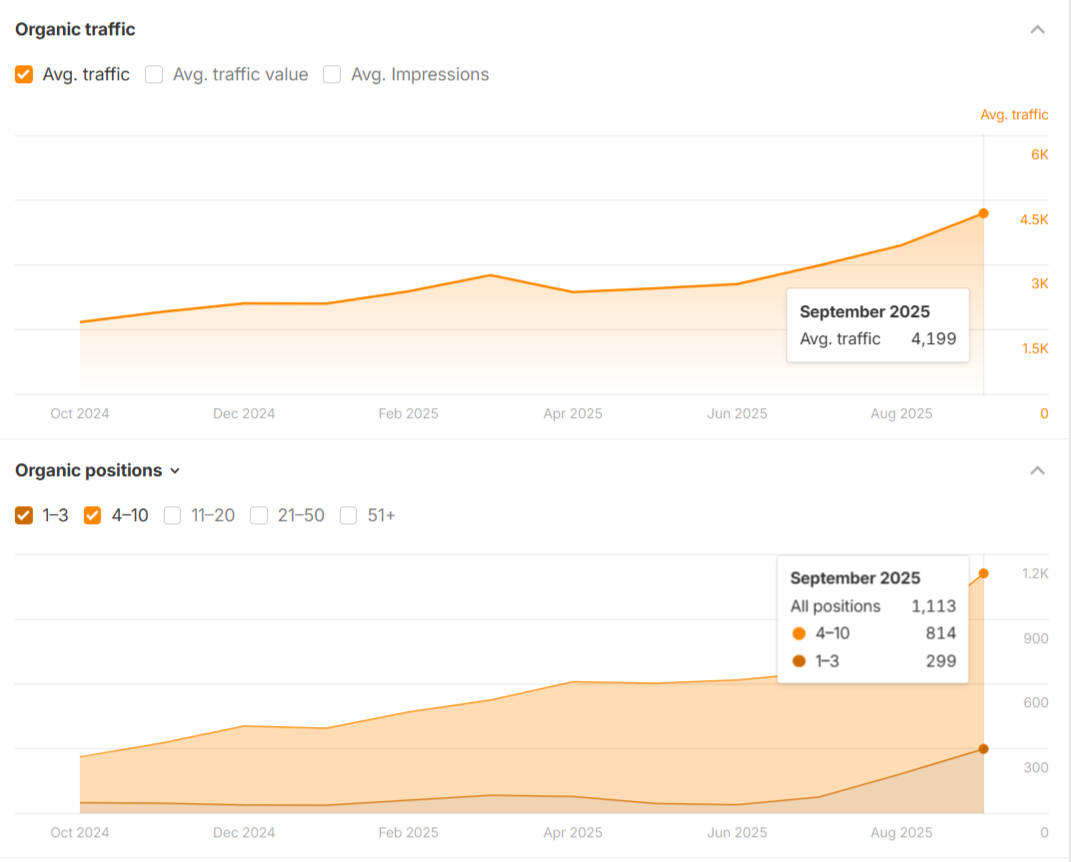
Task: Click Dec 2024 label on positions chart
Action: tap(244, 833)
